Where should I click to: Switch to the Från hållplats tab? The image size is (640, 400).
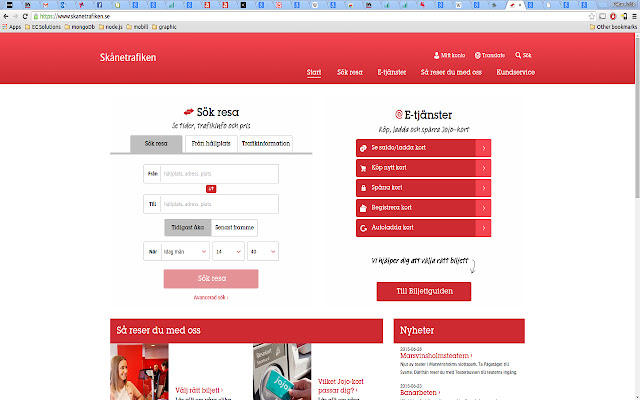211,144
